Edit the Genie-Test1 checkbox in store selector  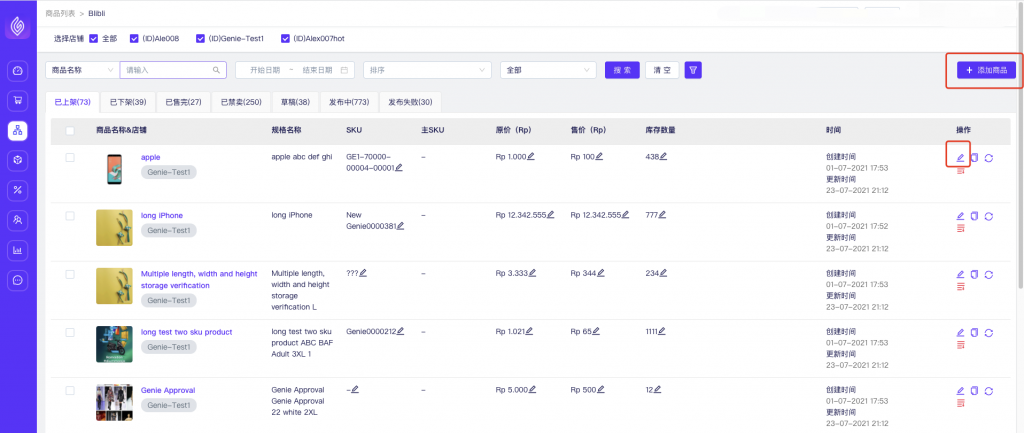(x=200, y=39)
